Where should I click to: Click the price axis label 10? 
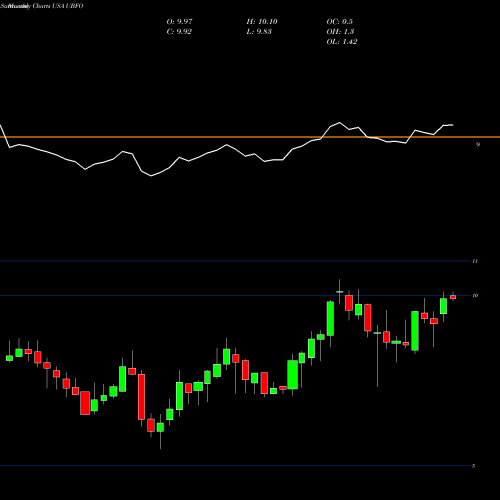tap(475, 295)
